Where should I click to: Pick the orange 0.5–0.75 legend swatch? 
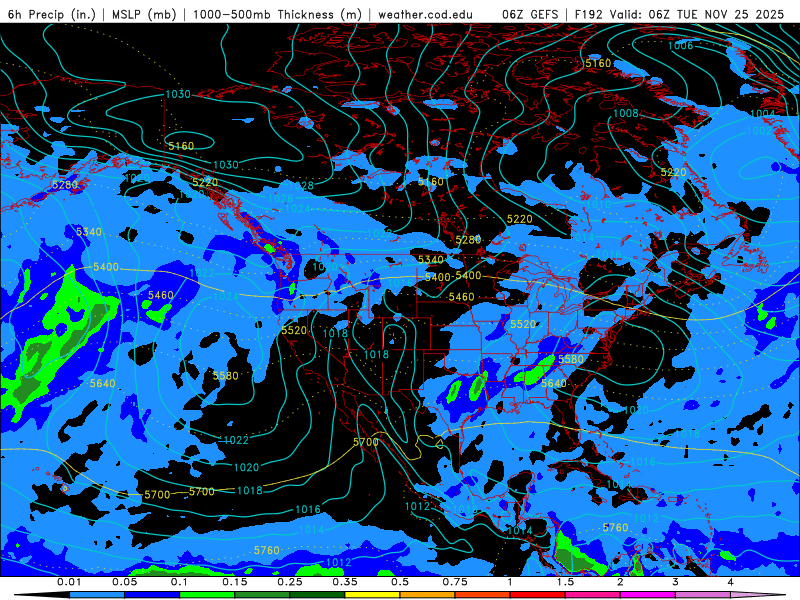428,595
